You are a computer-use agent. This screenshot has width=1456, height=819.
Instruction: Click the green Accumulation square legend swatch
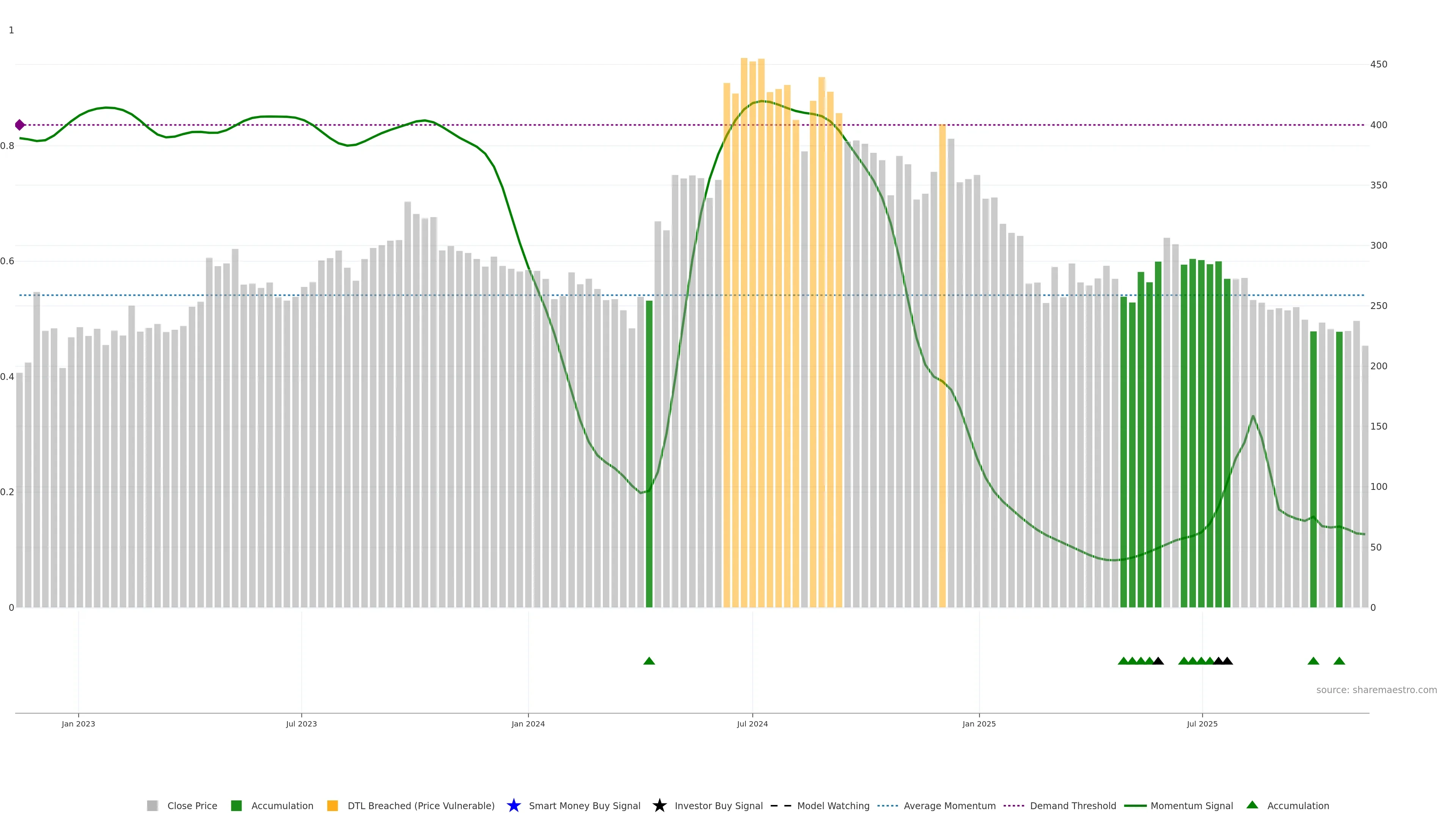point(236,805)
